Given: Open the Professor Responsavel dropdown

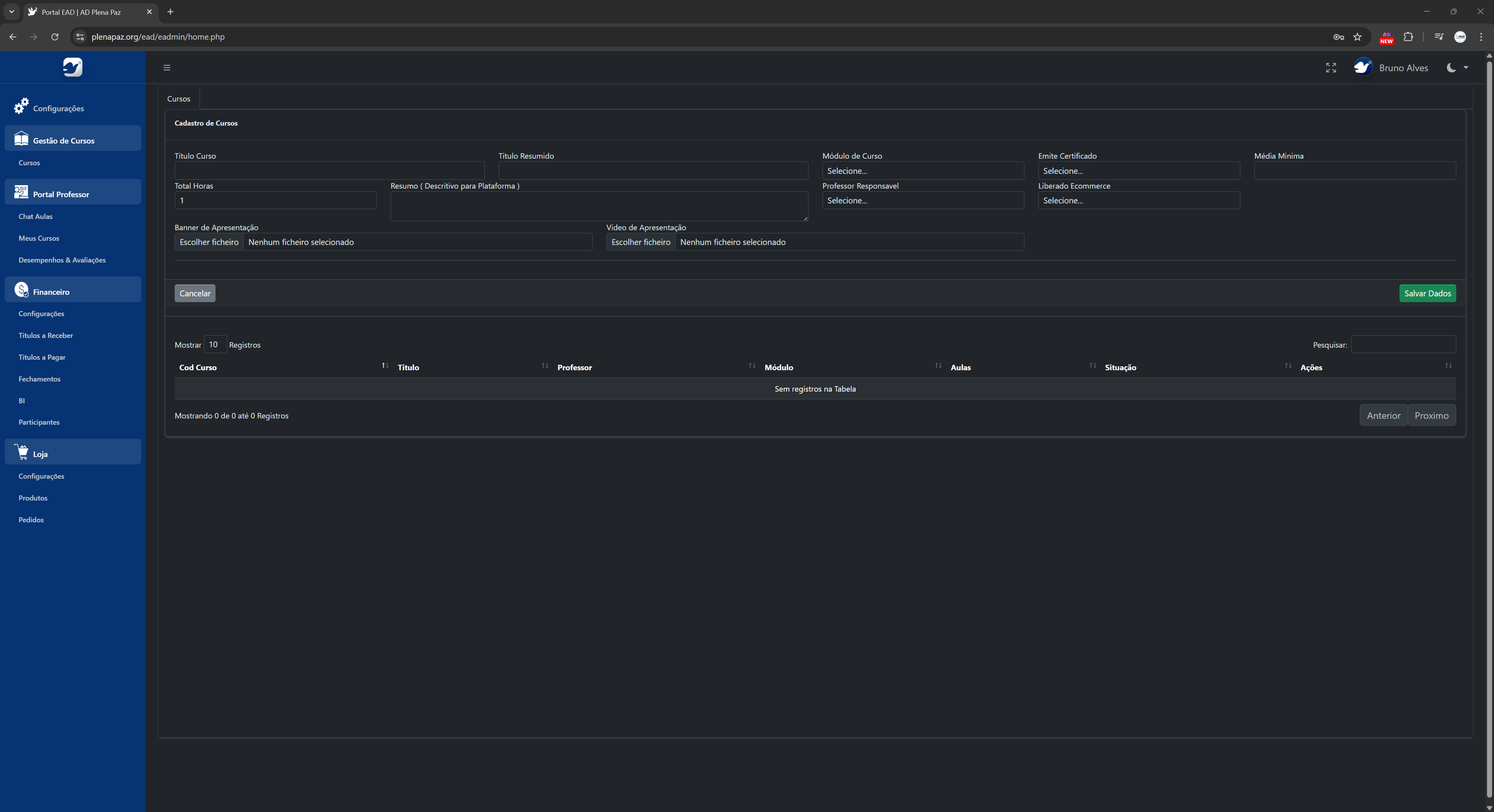Looking at the screenshot, I should 922,201.
